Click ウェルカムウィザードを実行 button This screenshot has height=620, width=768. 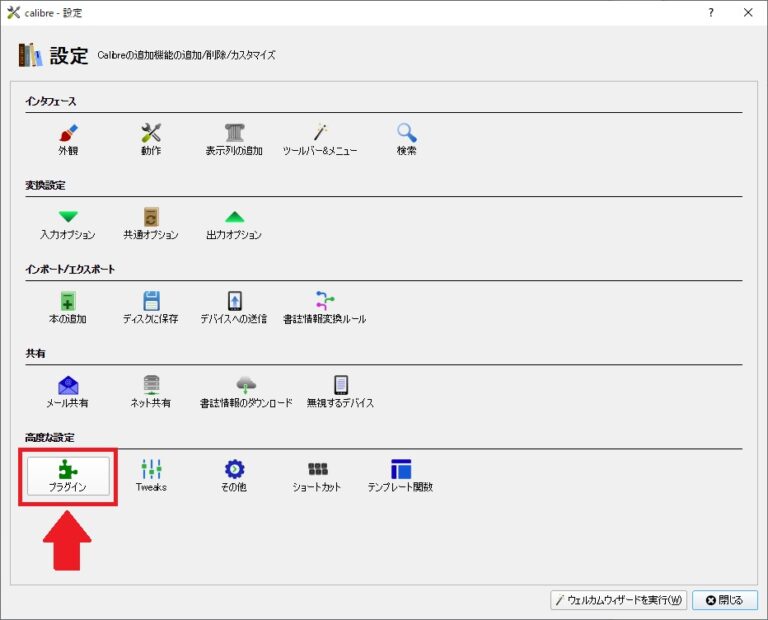point(619,600)
